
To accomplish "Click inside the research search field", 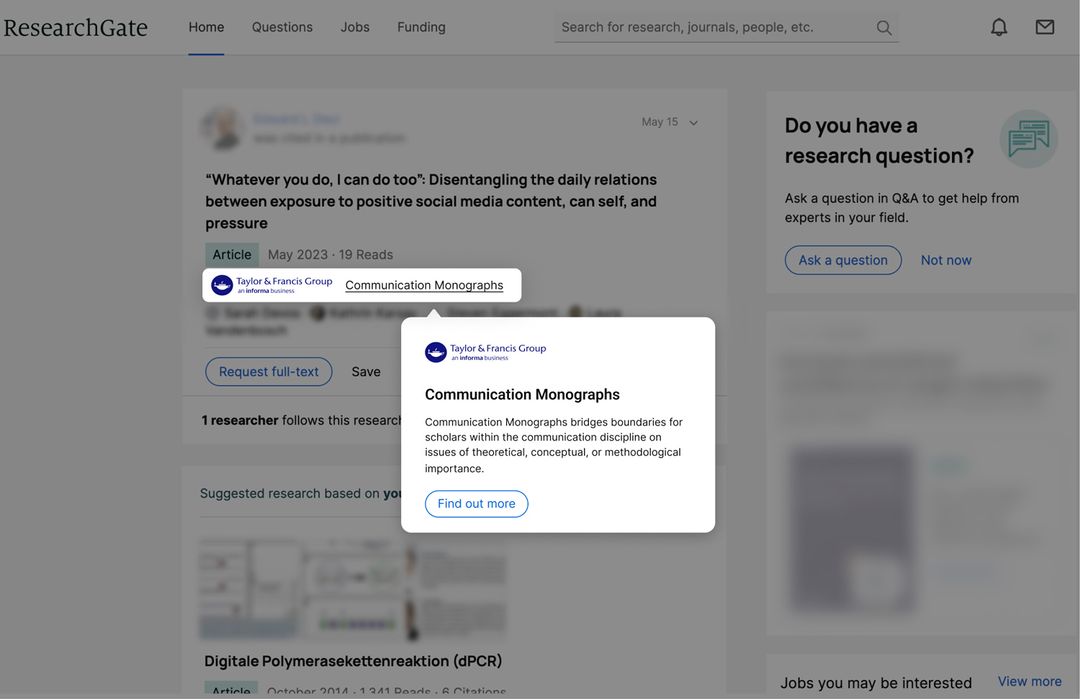I will 700,25.
